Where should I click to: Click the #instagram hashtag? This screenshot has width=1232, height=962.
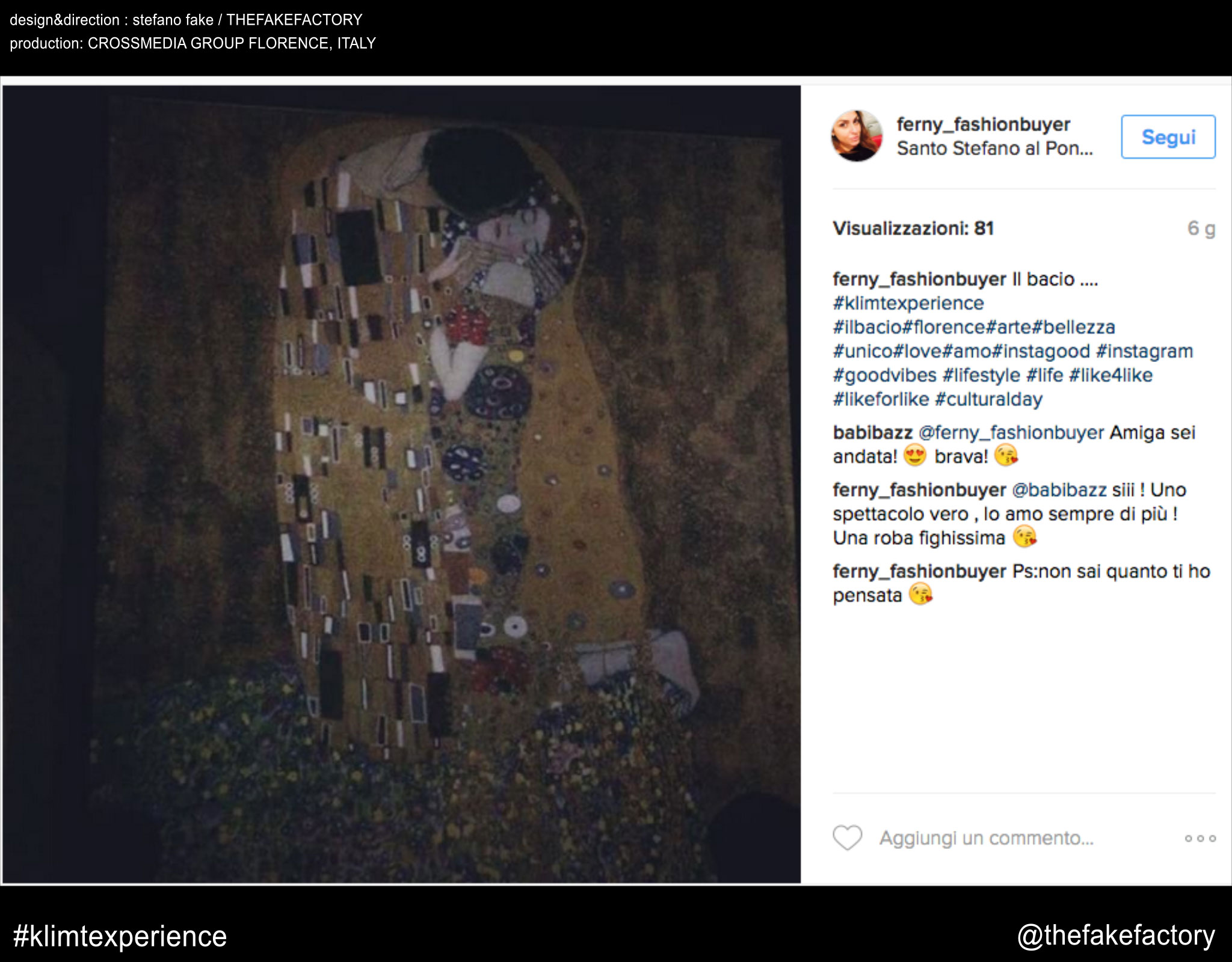click(1144, 351)
